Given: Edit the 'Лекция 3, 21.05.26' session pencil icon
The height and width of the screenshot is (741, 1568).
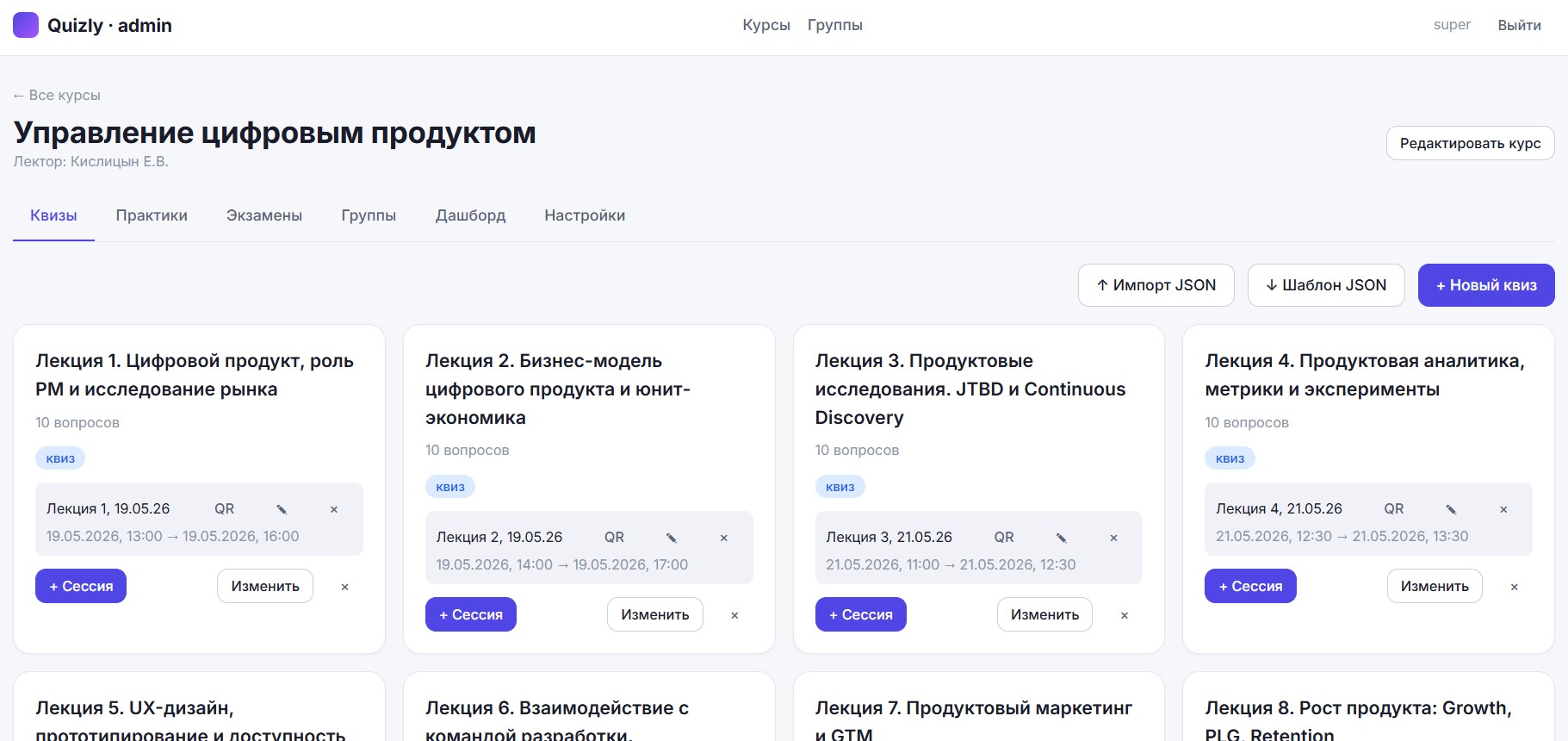Looking at the screenshot, I should 1062,538.
